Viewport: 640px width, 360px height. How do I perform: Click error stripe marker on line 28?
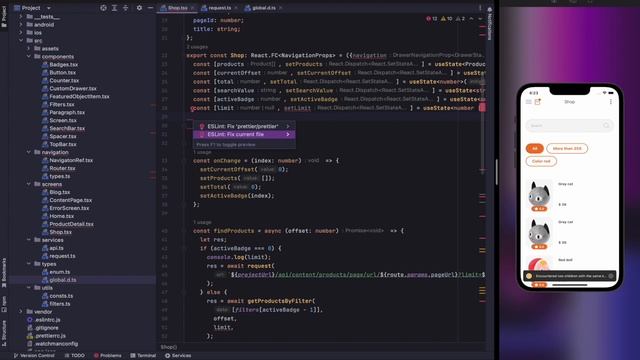482,108
